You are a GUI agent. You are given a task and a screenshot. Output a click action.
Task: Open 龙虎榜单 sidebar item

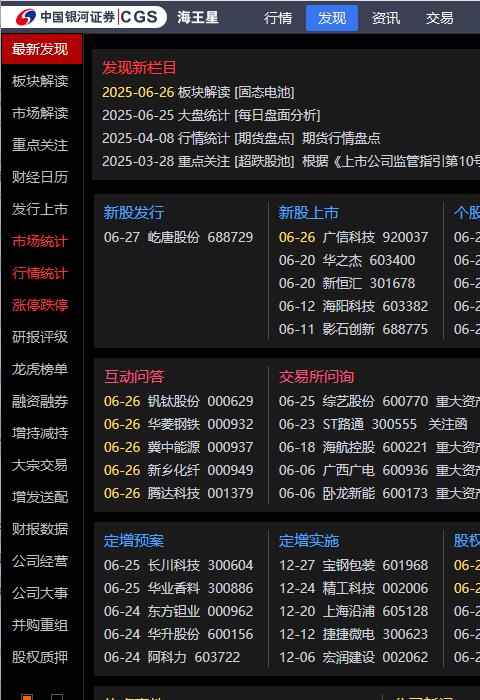(40, 369)
